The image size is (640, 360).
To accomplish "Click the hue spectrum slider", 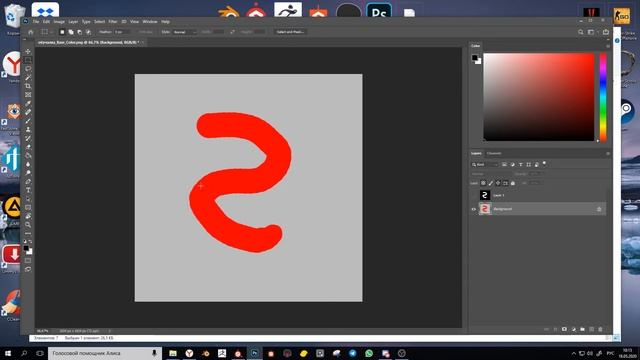I will (x=603, y=97).
